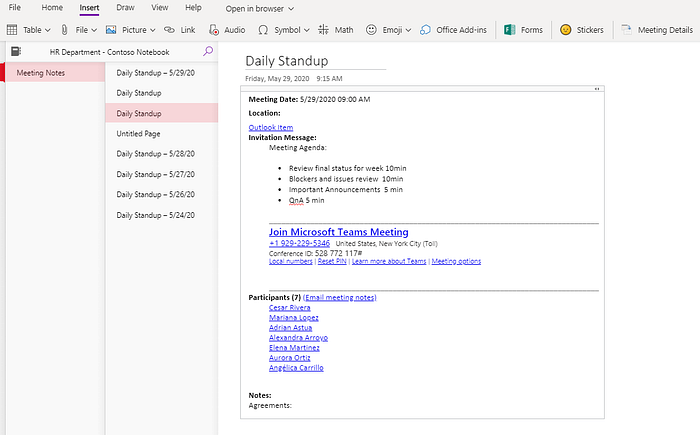Expand the Symbol dropdown arrow

coord(307,30)
